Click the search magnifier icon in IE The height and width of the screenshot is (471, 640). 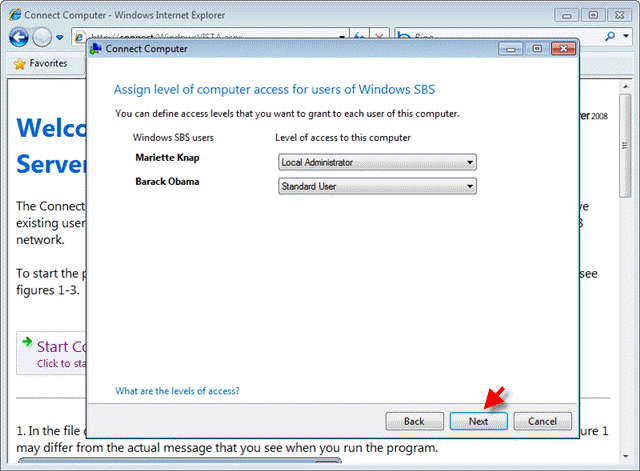click(x=610, y=36)
